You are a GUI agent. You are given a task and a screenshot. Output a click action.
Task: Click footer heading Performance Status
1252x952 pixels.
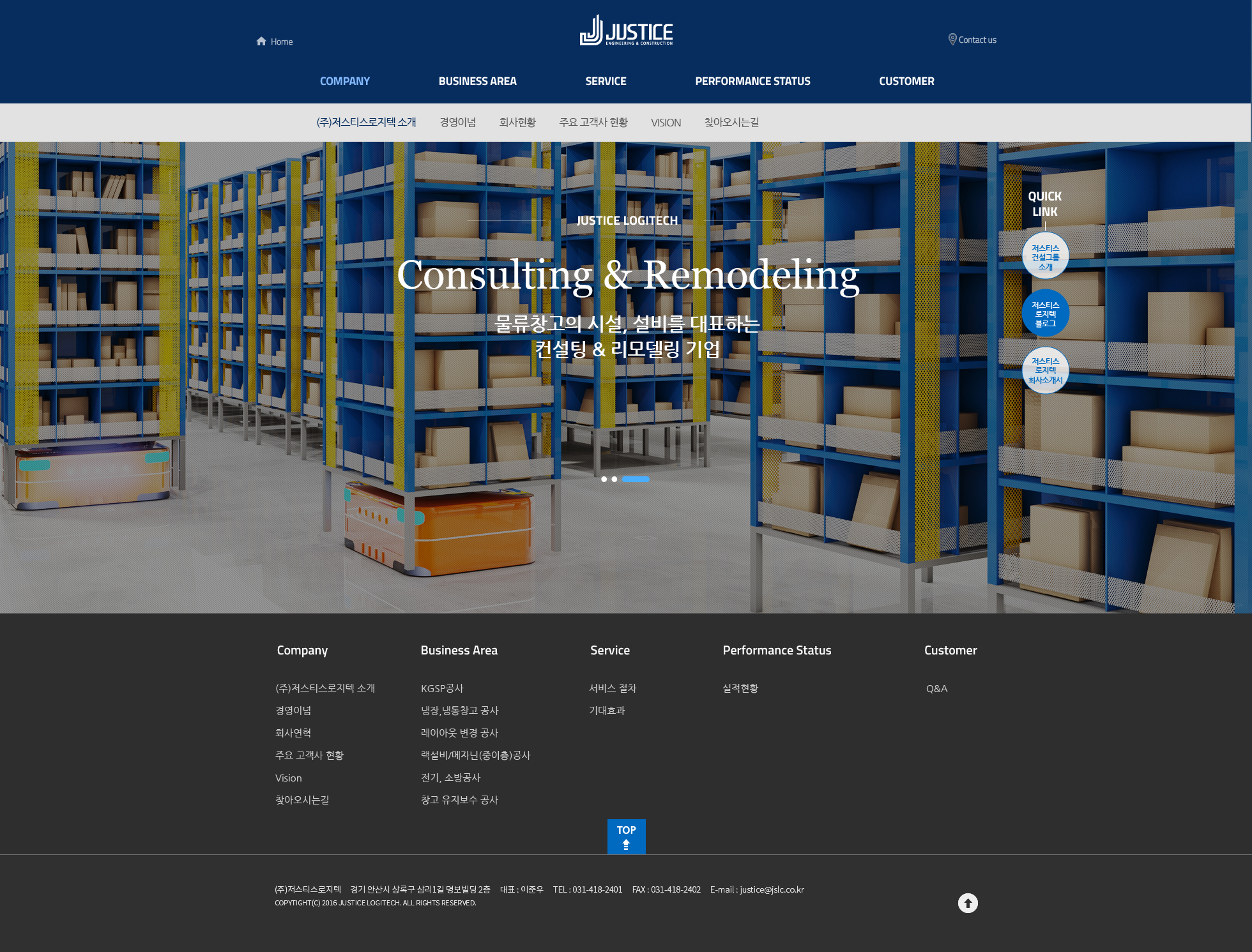[777, 650]
